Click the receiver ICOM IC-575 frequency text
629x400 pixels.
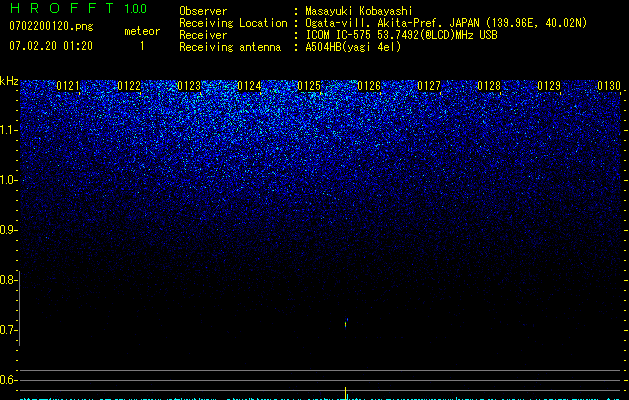(x=401, y=35)
